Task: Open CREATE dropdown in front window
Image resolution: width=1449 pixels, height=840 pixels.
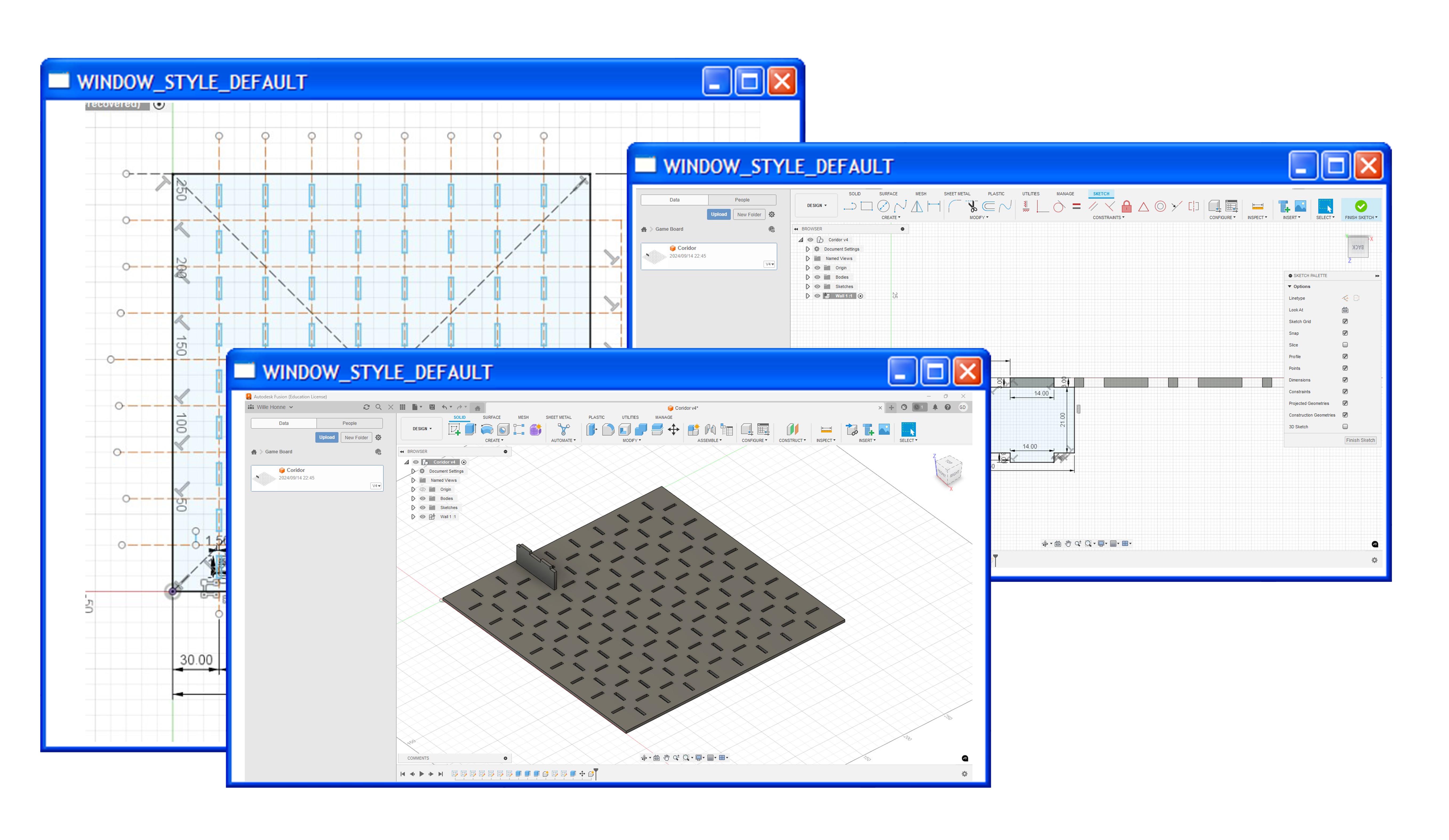Action: click(494, 441)
